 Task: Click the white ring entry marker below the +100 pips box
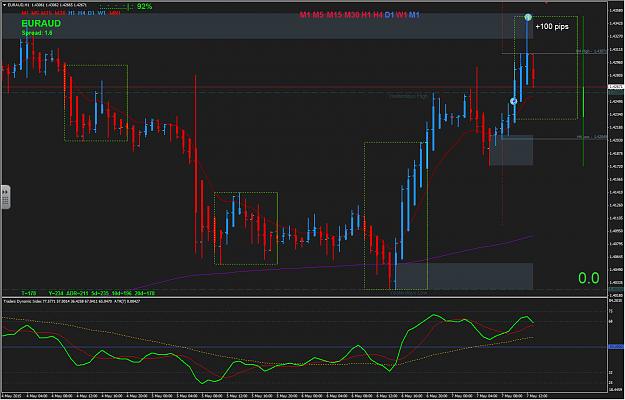click(x=513, y=101)
